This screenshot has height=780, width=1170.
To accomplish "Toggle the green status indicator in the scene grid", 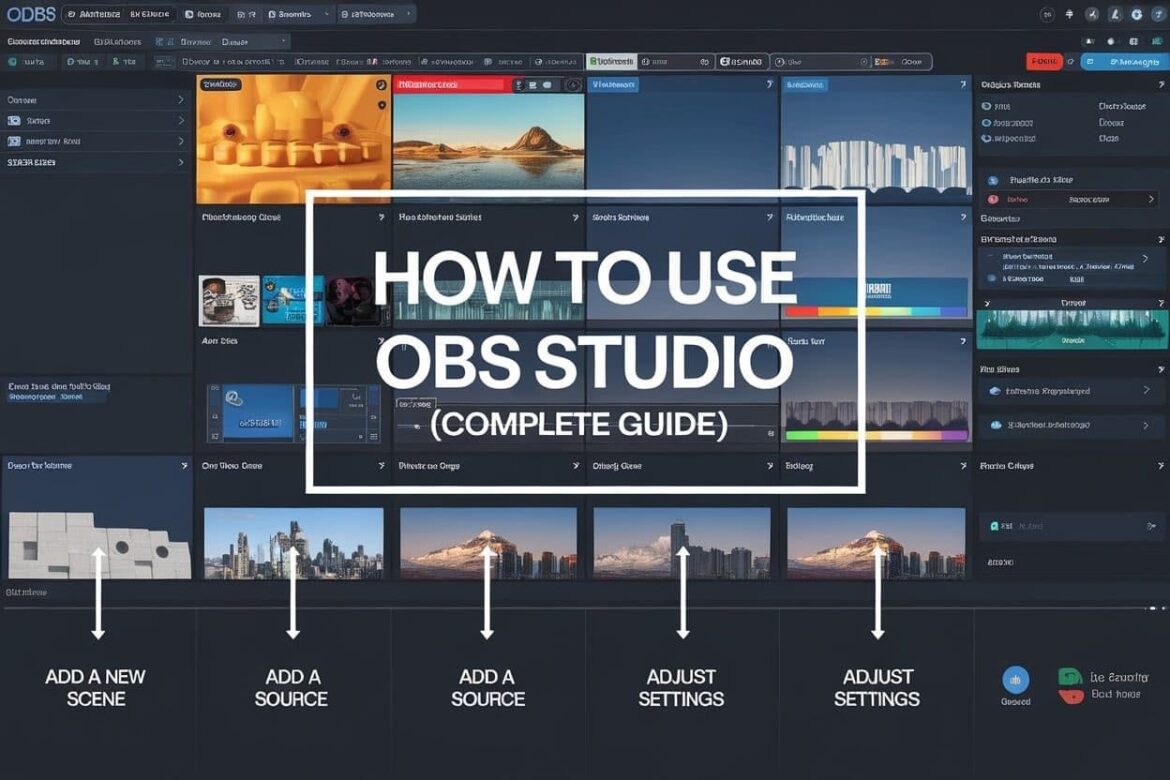I will tap(801, 435).
